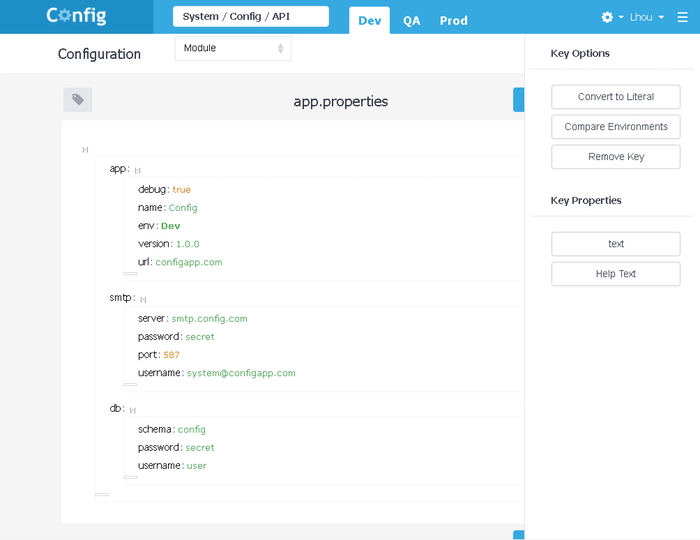Screen dimensions: 700x540
Task: Select the url value configapp.com
Action: (x=189, y=262)
